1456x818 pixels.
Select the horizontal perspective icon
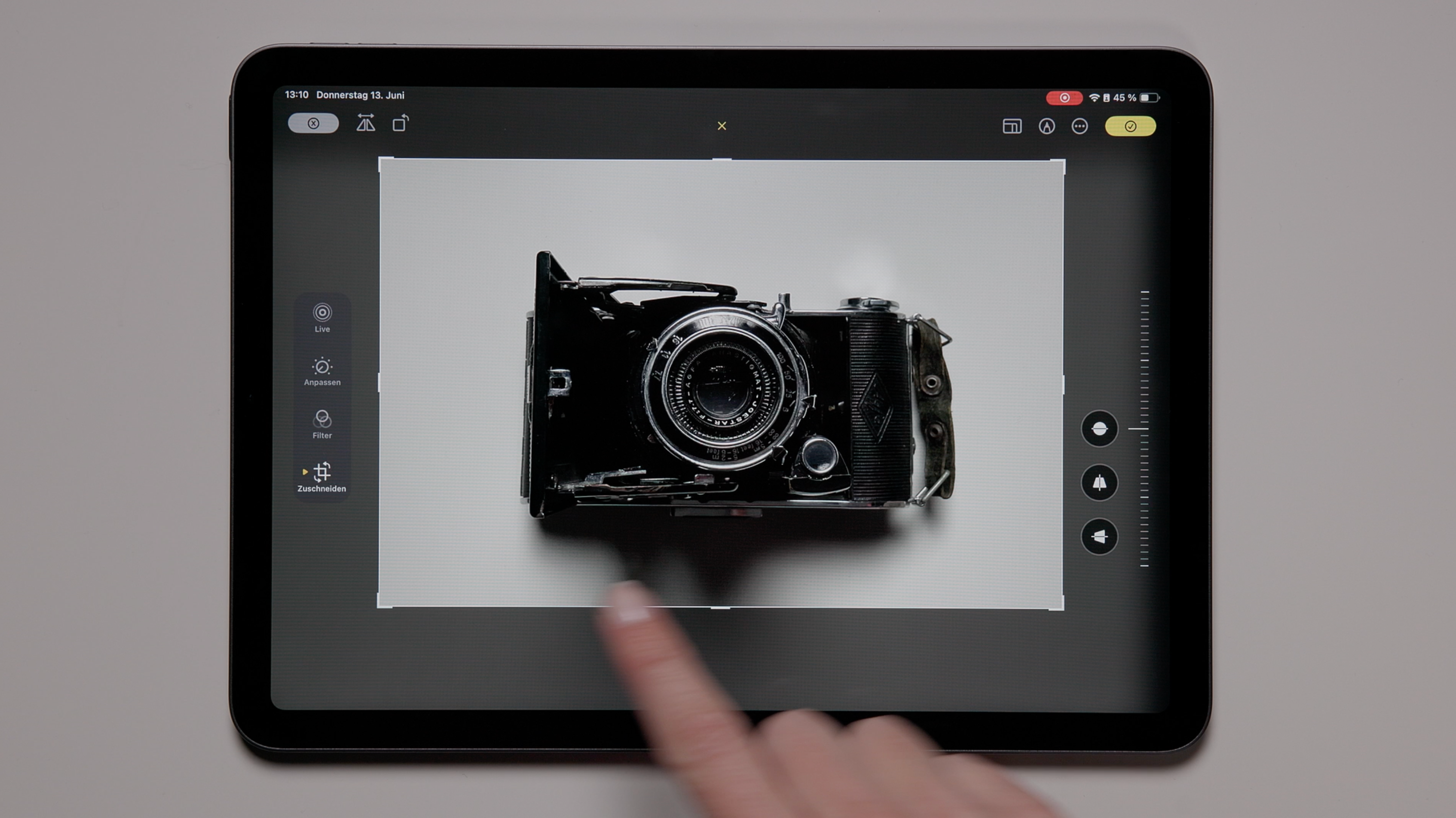(x=1099, y=536)
